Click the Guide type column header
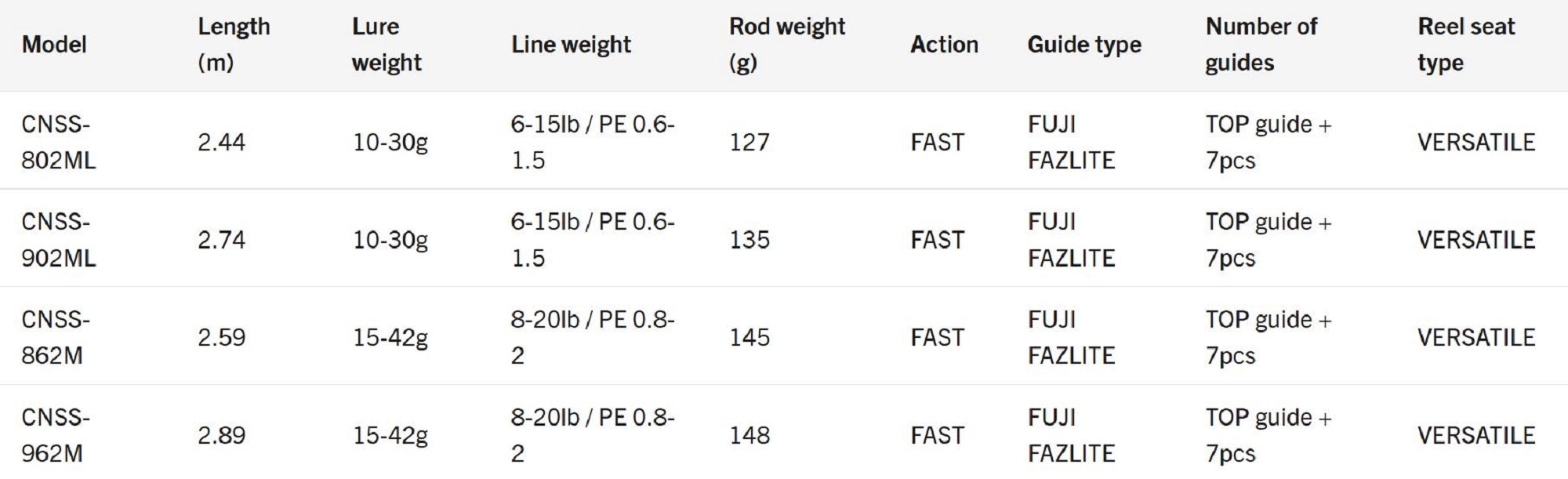This screenshot has height=479, width=1568. click(x=1084, y=45)
